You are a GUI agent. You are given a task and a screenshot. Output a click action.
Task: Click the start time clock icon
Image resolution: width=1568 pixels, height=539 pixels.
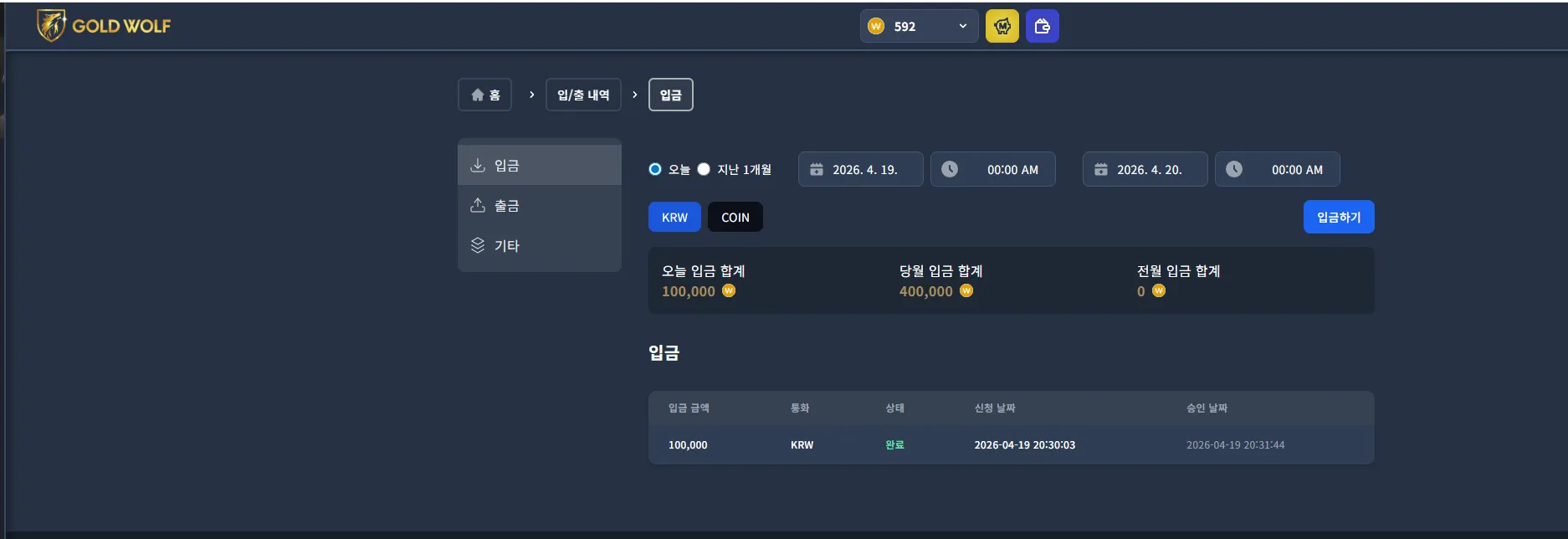coord(950,169)
